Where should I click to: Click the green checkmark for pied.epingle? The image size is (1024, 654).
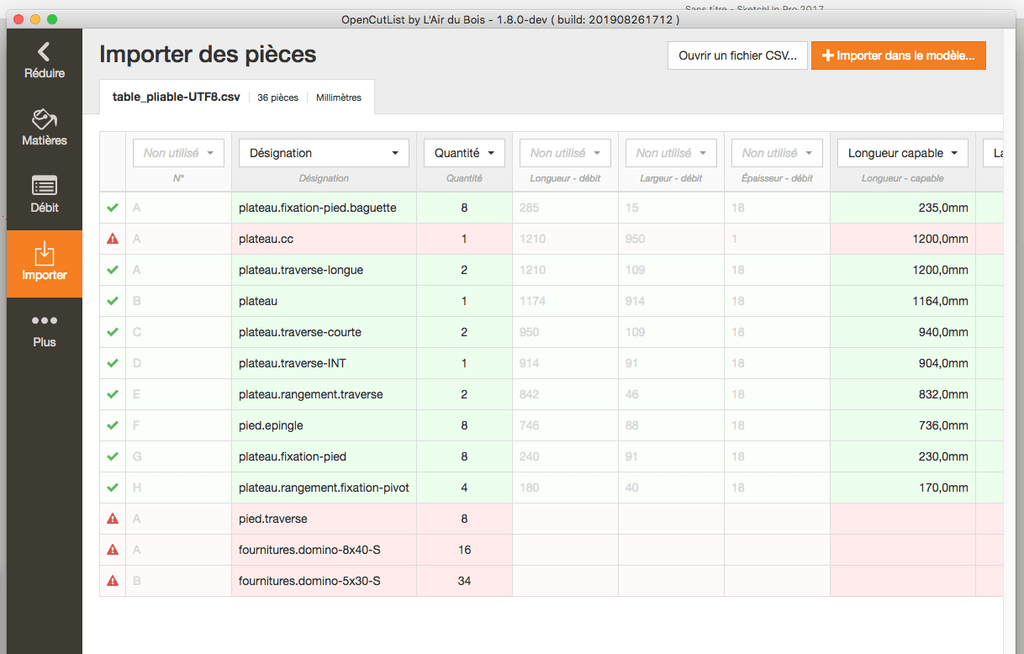(112, 425)
